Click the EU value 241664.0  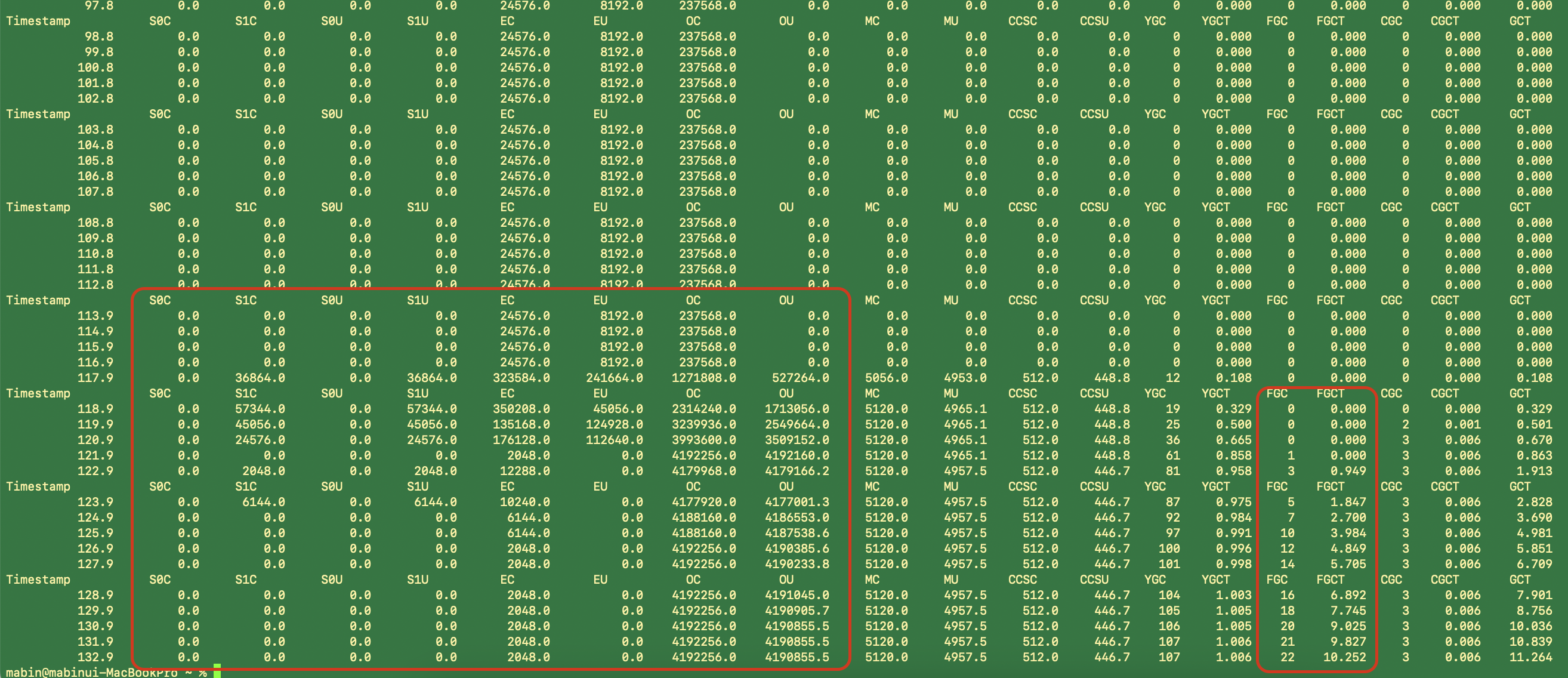(614, 378)
